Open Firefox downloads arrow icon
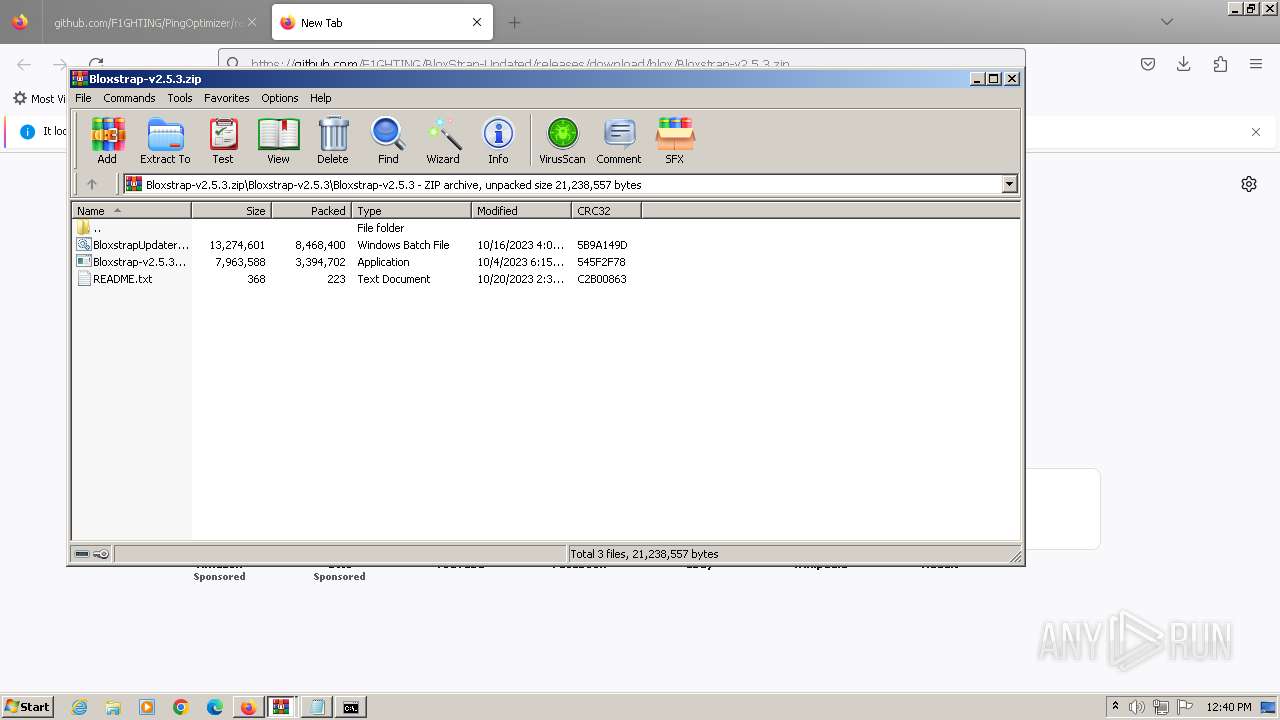 click(x=1184, y=64)
